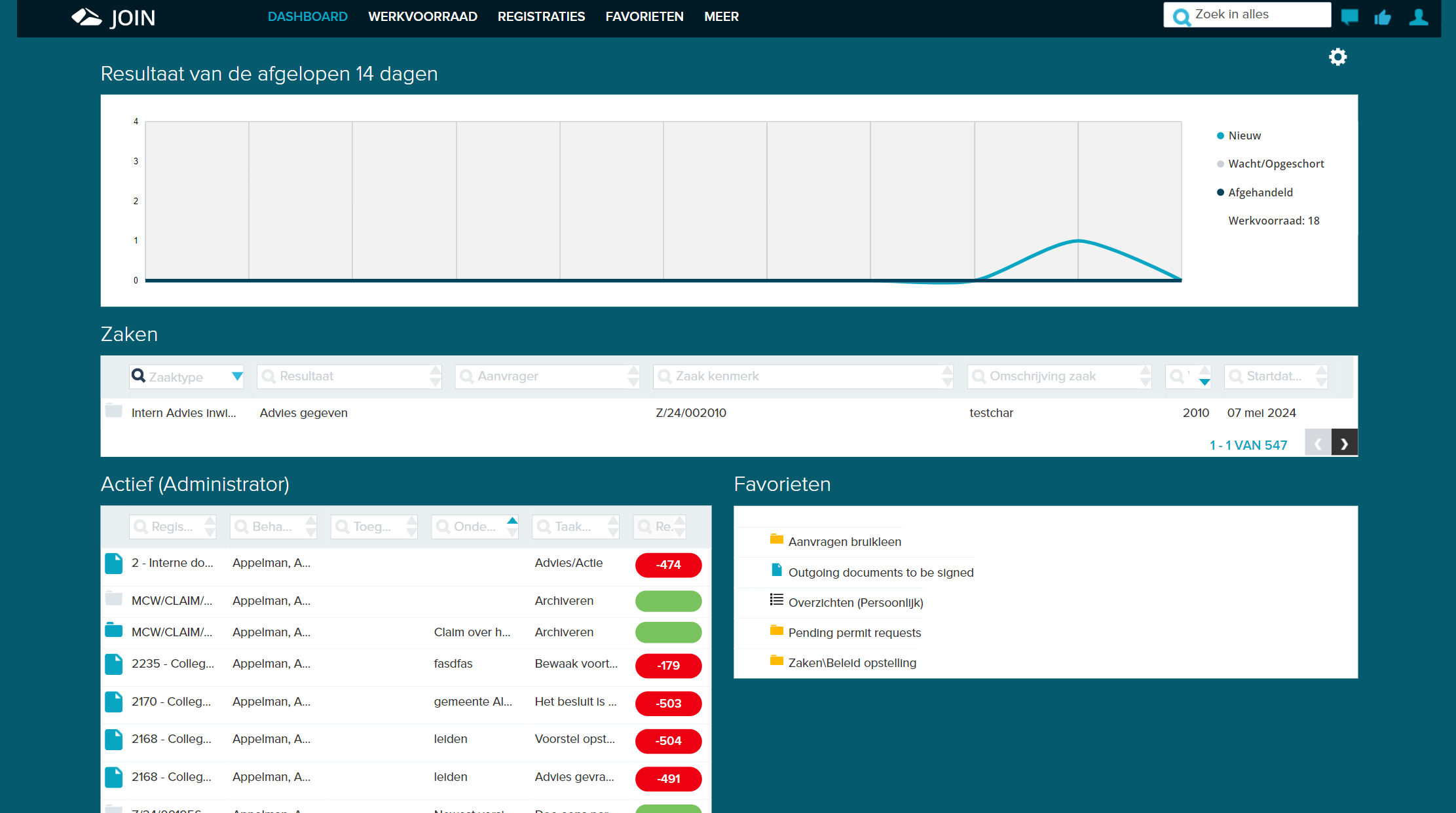The height and width of the screenshot is (813, 1456).
Task: Toggle Nieuw series in chart legend
Action: pos(1239,135)
